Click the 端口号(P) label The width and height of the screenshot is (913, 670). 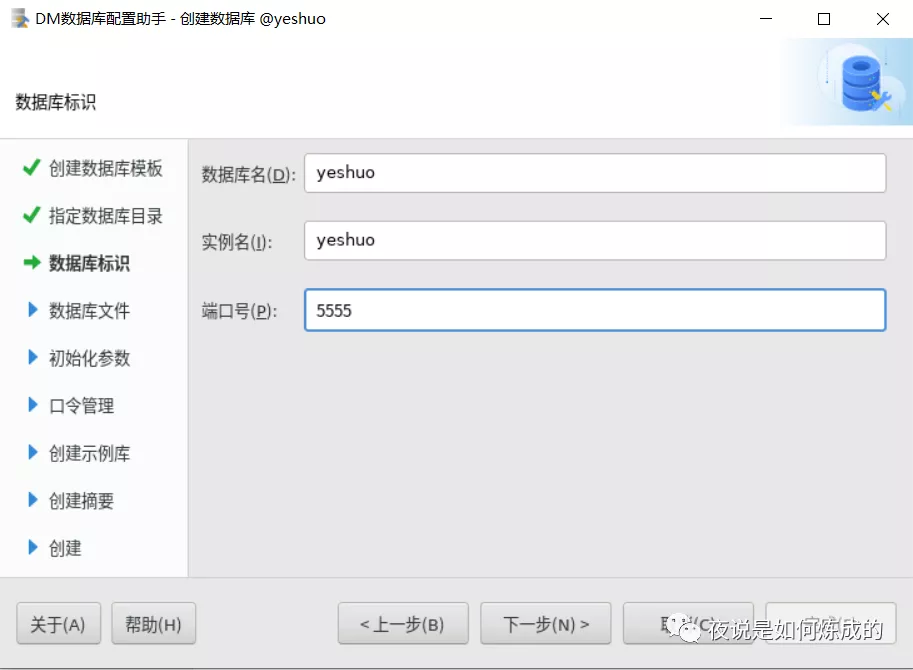[239, 311]
